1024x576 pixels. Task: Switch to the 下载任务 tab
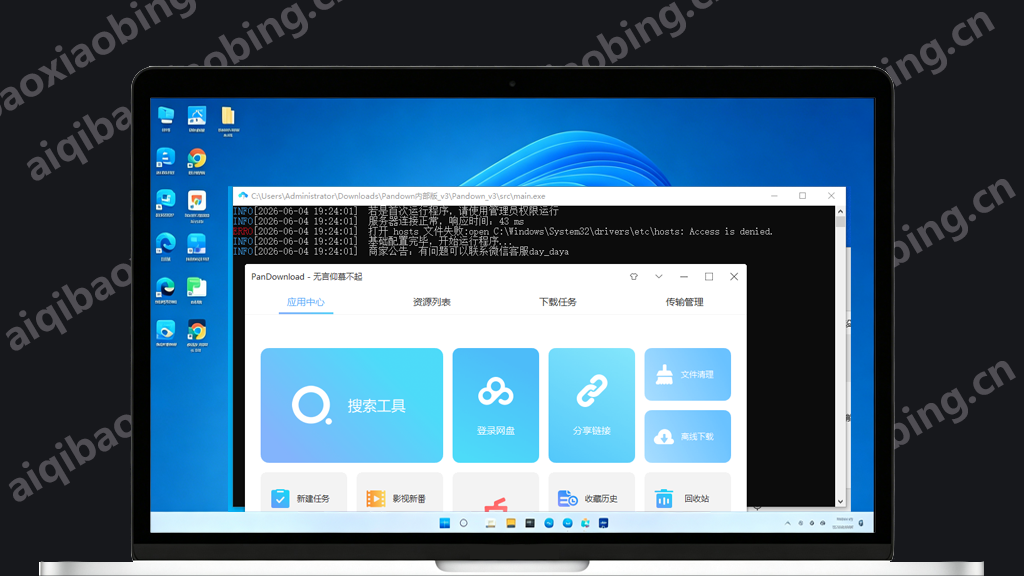coord(558,302)
